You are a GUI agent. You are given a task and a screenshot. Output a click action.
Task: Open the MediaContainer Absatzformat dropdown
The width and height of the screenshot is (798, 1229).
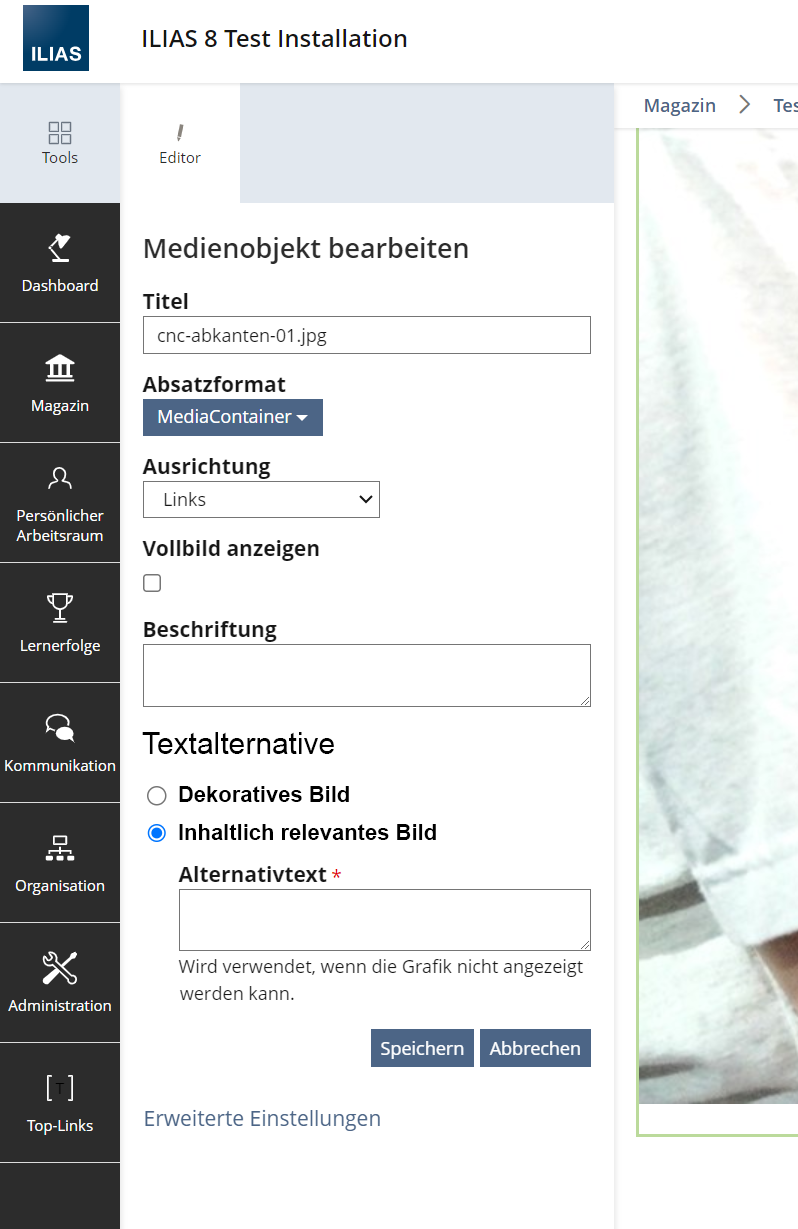tap(233, 417)
